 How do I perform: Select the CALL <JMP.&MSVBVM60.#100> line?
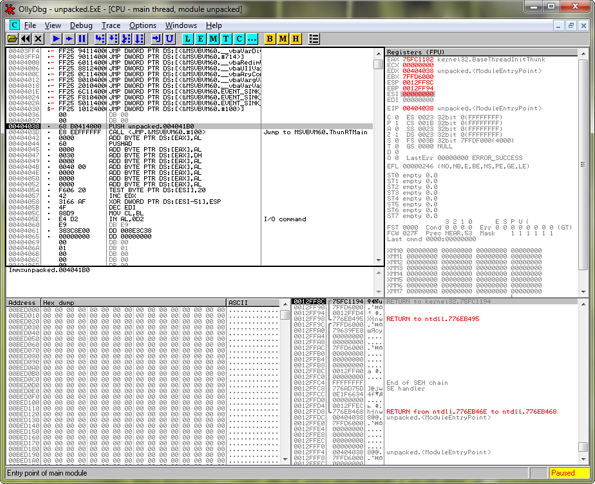189,132
